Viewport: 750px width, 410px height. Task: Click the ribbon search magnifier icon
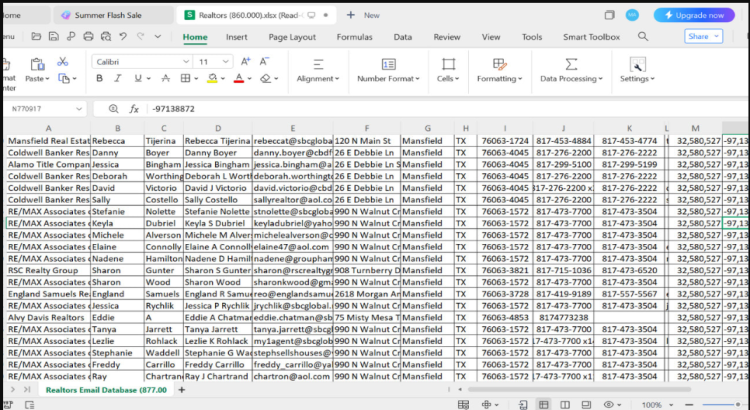pos(643,36)
